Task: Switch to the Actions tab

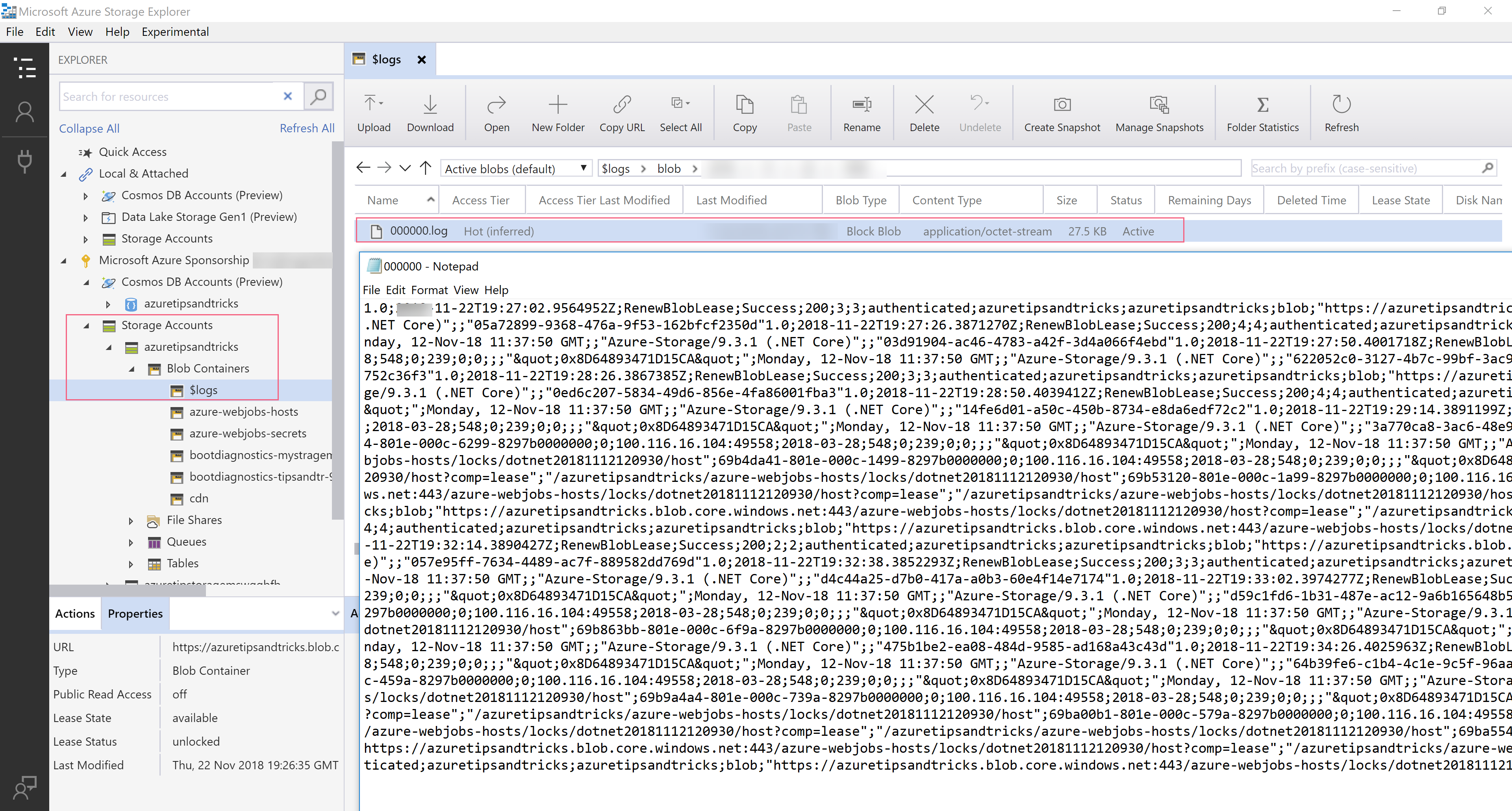Action: (74, 613)
